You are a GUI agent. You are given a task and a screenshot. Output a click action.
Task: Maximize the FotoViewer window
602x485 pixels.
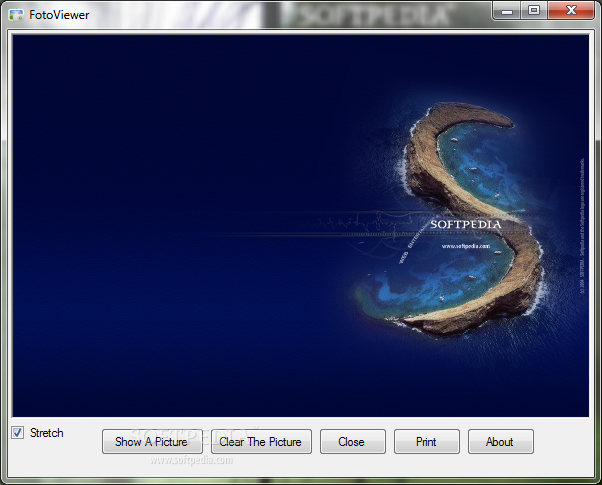click(x=534, y=10)
